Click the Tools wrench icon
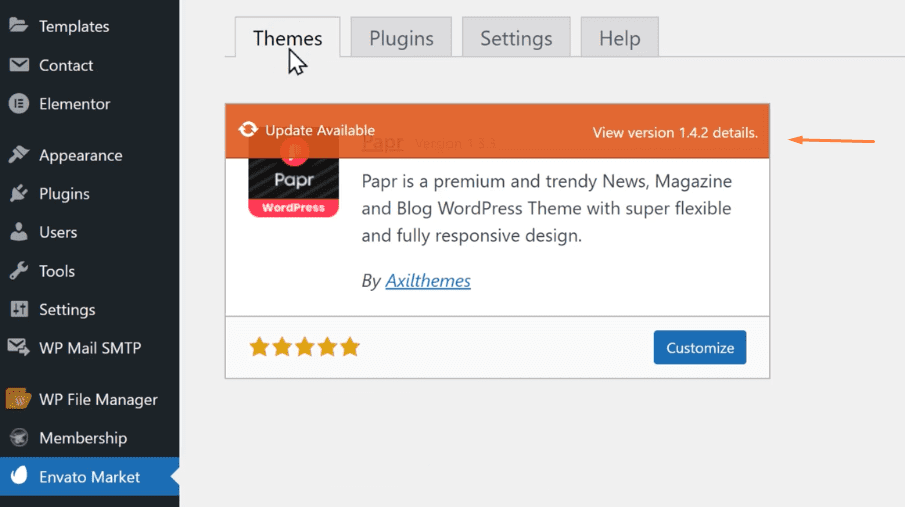Image resolution: width=905 pixels, height=507 pixels. pos(18,270)
